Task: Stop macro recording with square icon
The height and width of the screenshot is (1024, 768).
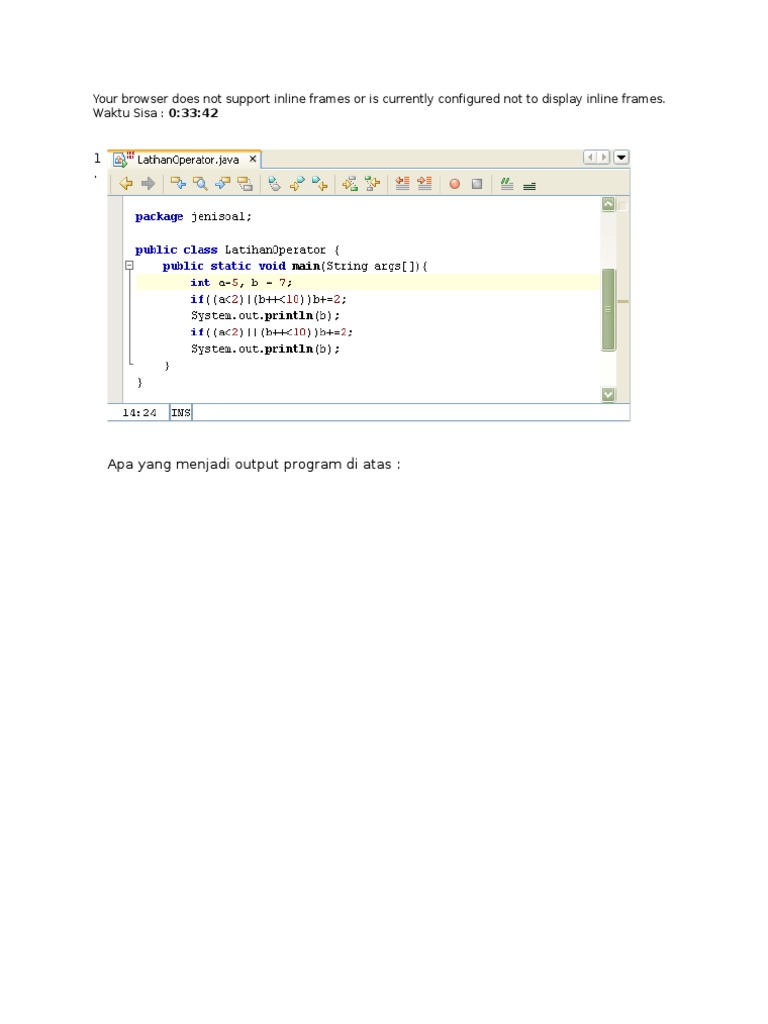Action: pyautogui.click(x=477, y=183)
